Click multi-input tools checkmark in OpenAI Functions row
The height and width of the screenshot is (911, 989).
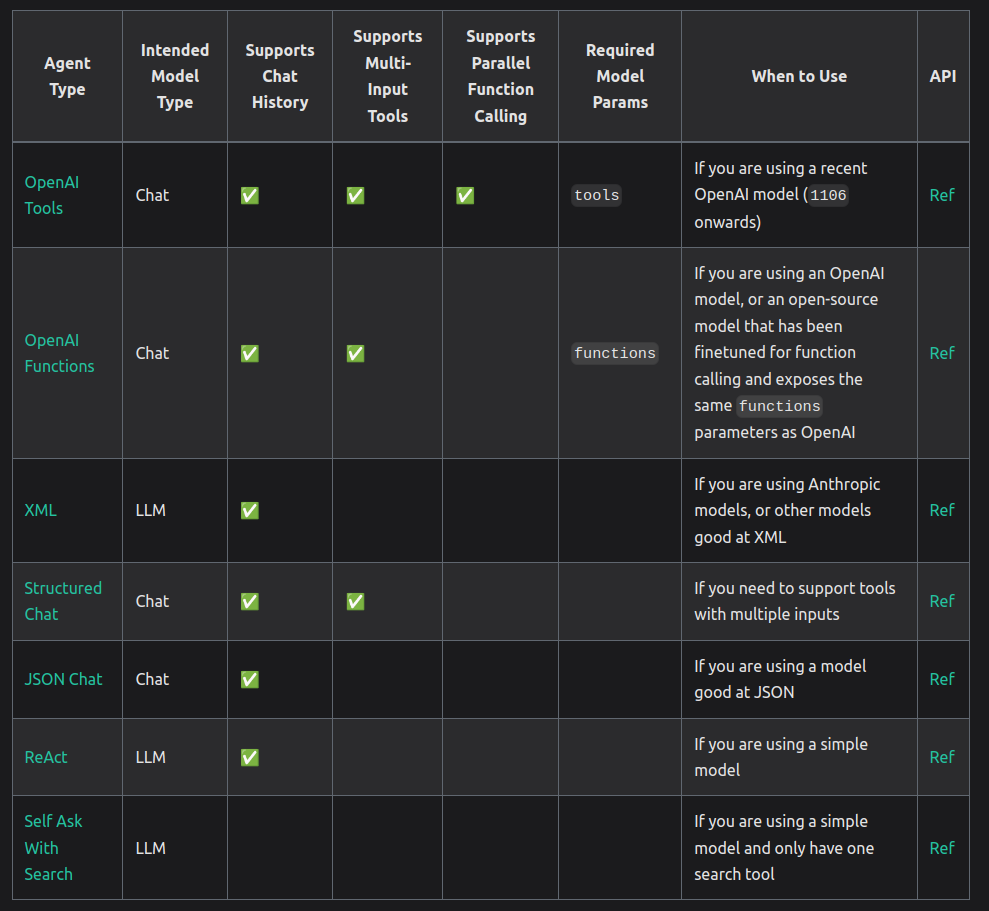[355, 353]
